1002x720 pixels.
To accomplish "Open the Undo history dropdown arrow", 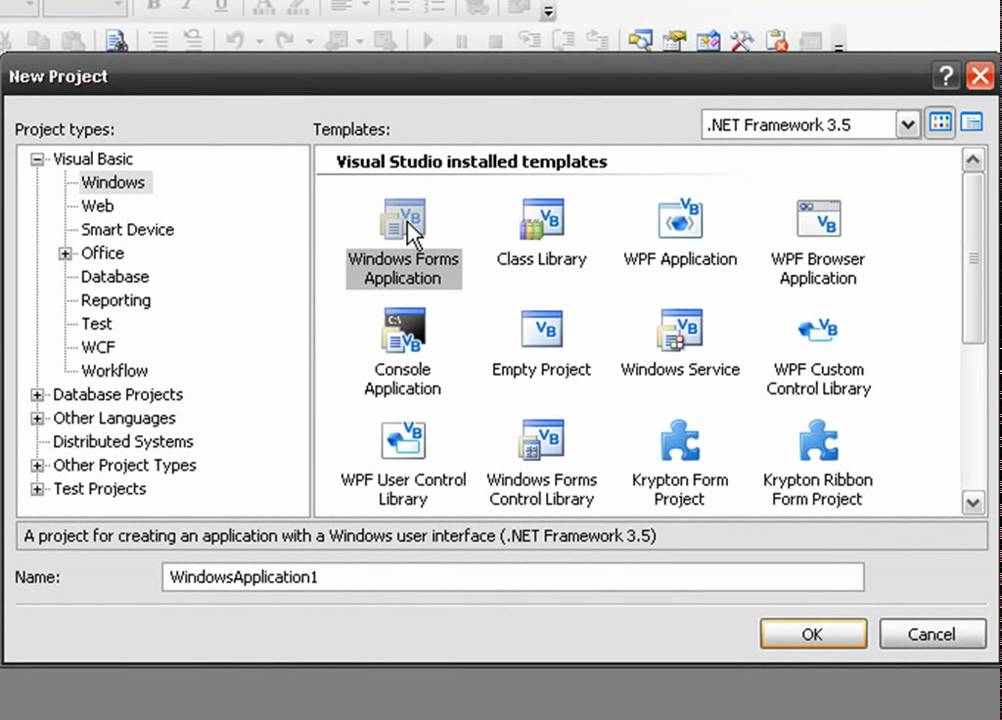I will [x=259, y=42].
